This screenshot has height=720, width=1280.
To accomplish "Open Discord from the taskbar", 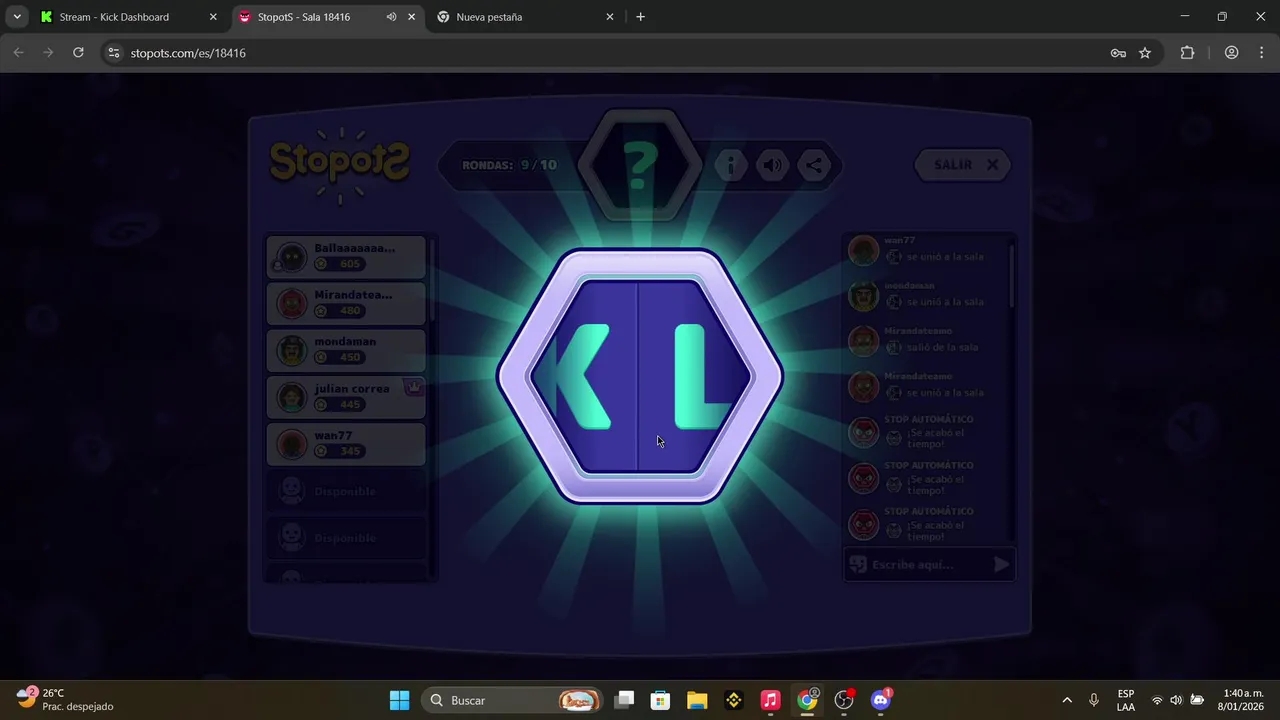I will (x=881, y=700).
